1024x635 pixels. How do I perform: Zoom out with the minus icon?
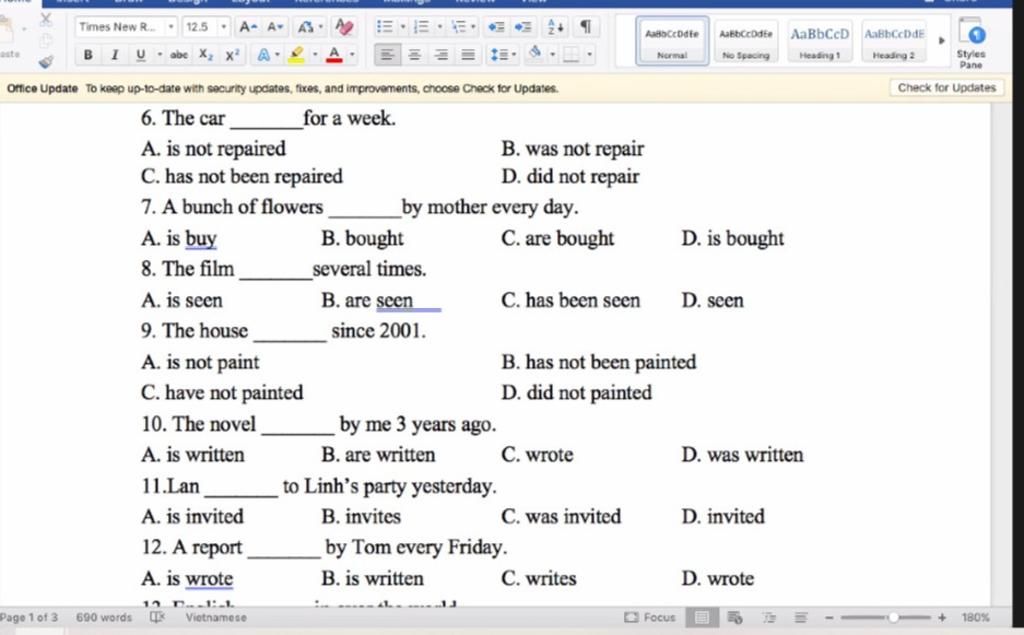[x=829, y=617]
